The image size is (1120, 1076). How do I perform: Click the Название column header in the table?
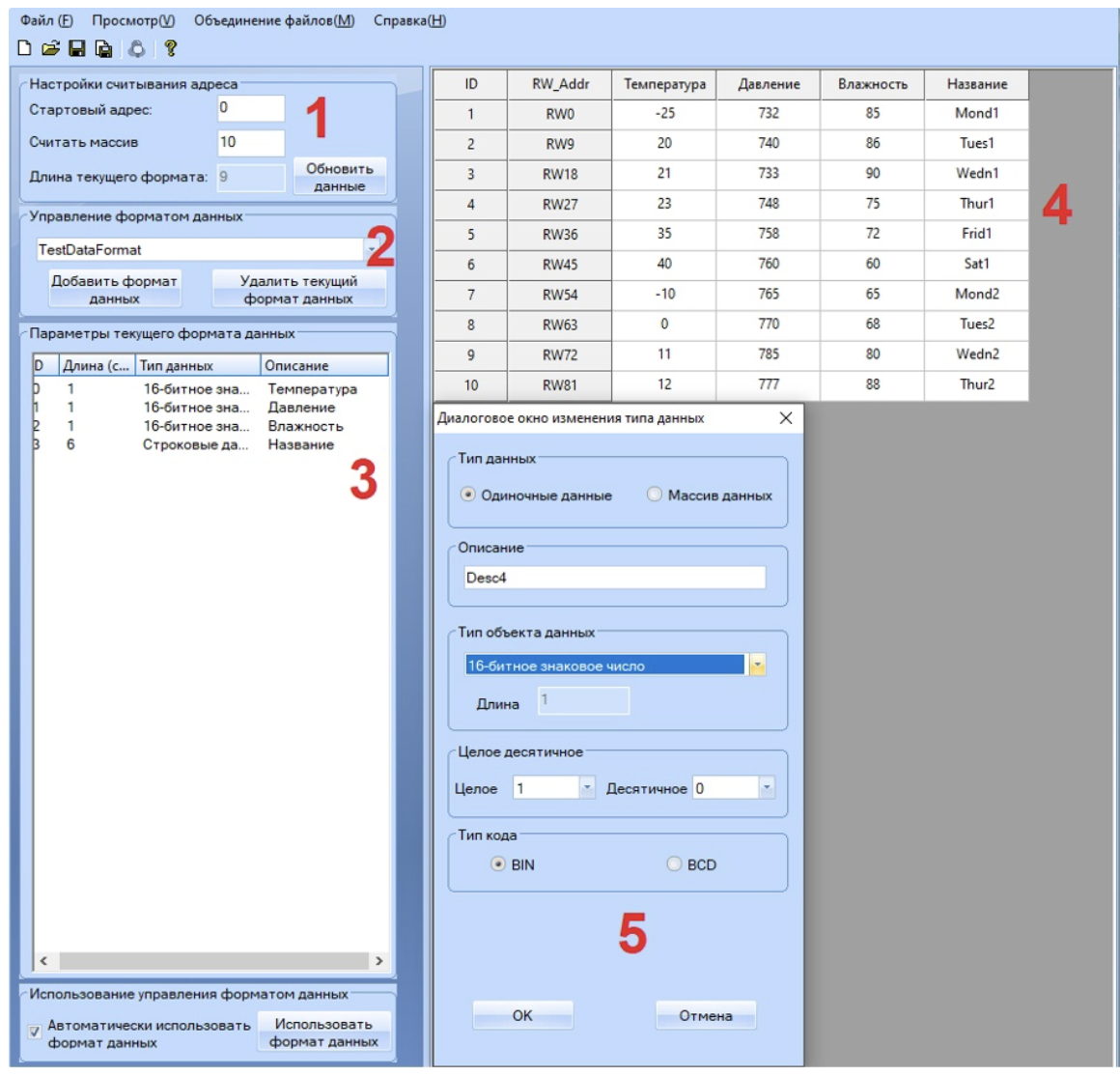coord(977,84)
